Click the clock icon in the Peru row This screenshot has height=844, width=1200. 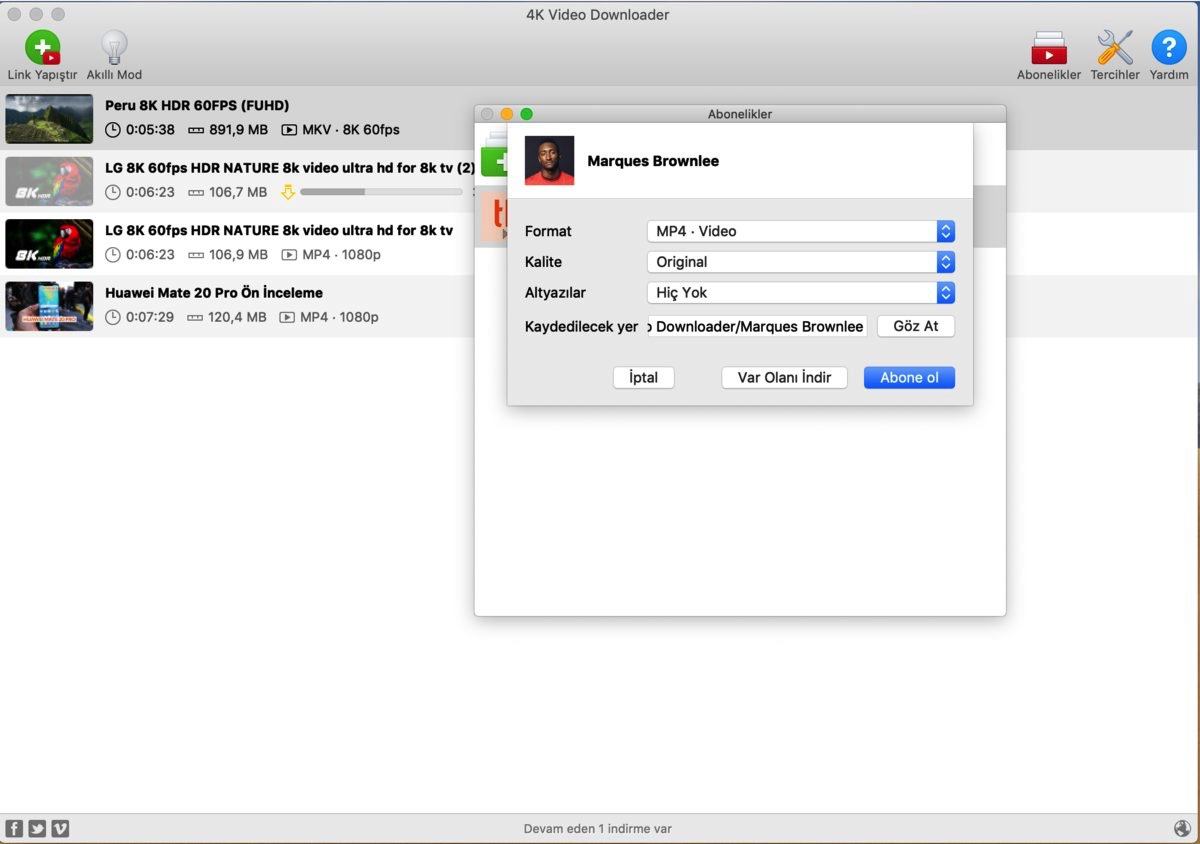point(113,130)
